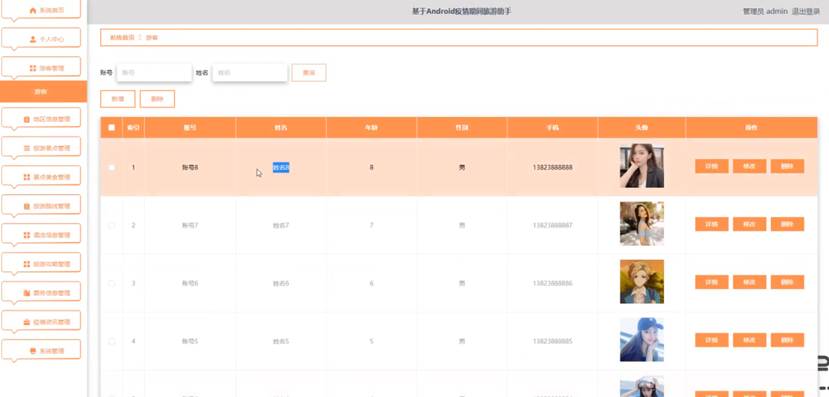Open 详情 for the 账号5 row
This screenshot has width=829, height=397.
coord(712,340)
